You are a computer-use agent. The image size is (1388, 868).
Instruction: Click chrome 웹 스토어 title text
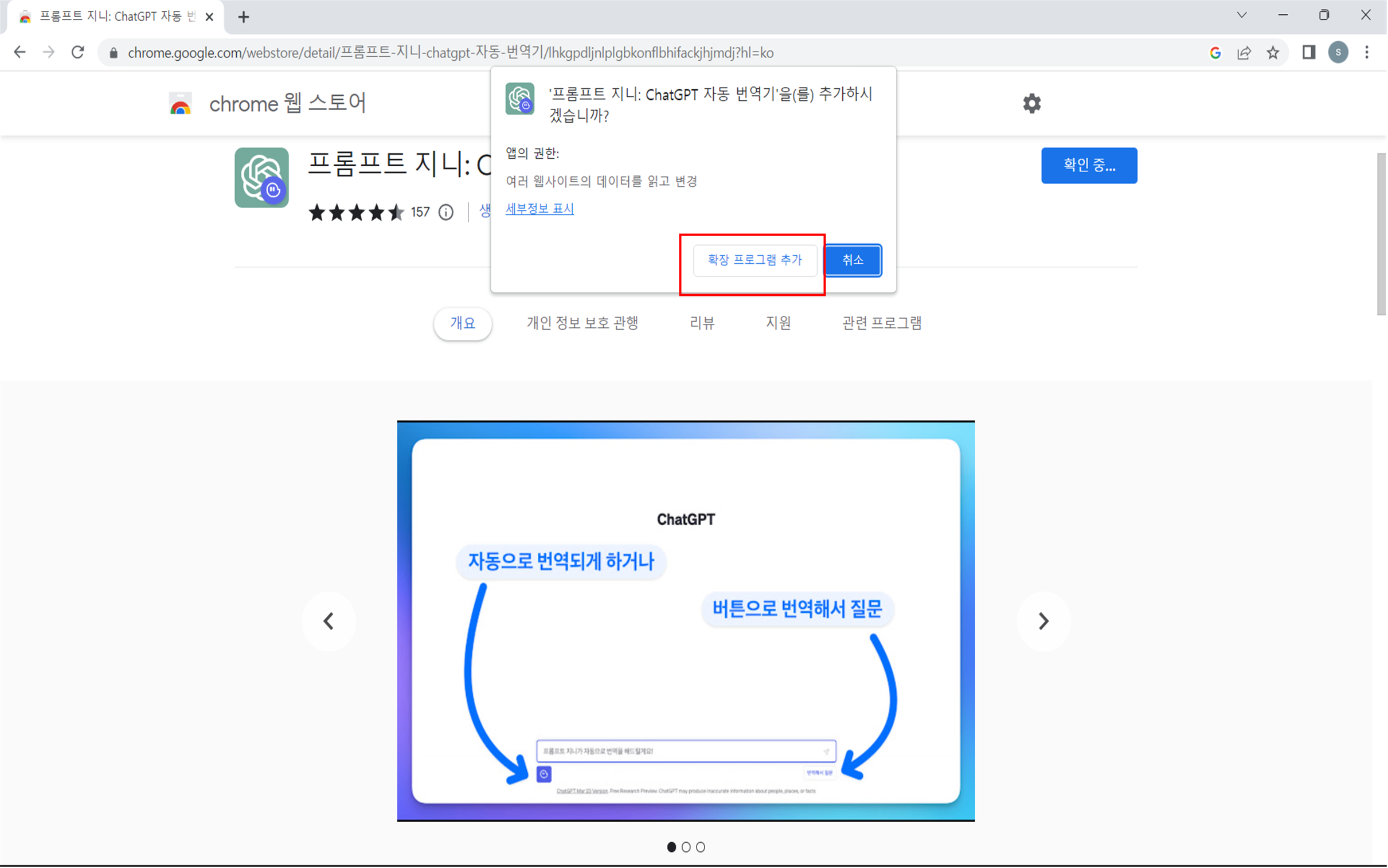point(288,103)
